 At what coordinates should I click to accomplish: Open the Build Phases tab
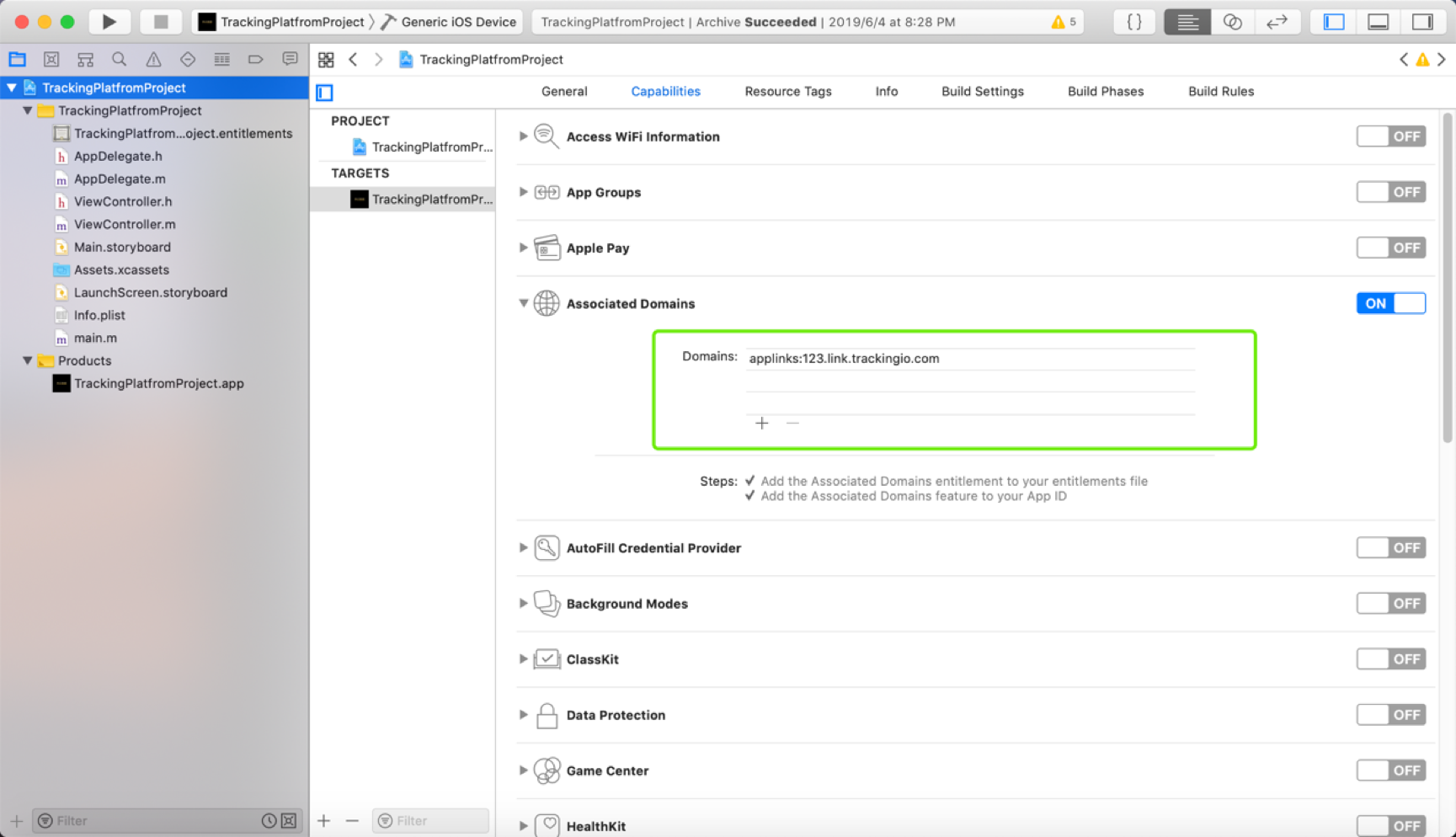(x=1106, y=91)
